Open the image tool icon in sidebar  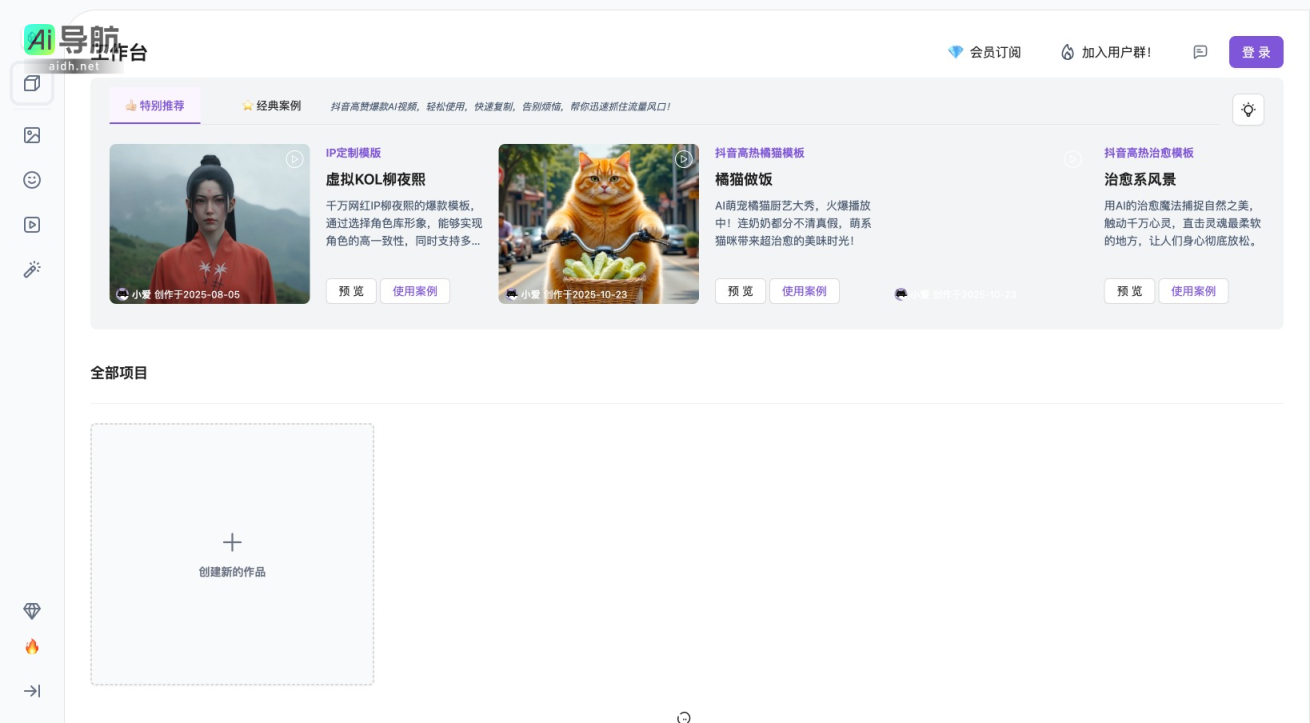(x=32, y=135)
